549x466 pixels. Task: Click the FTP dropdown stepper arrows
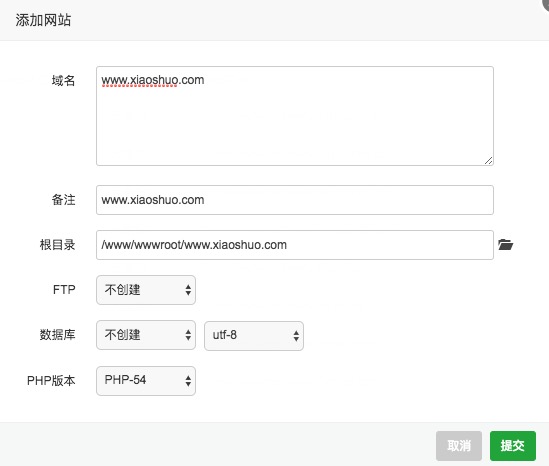pyautogui.click(x=188, y=290)
